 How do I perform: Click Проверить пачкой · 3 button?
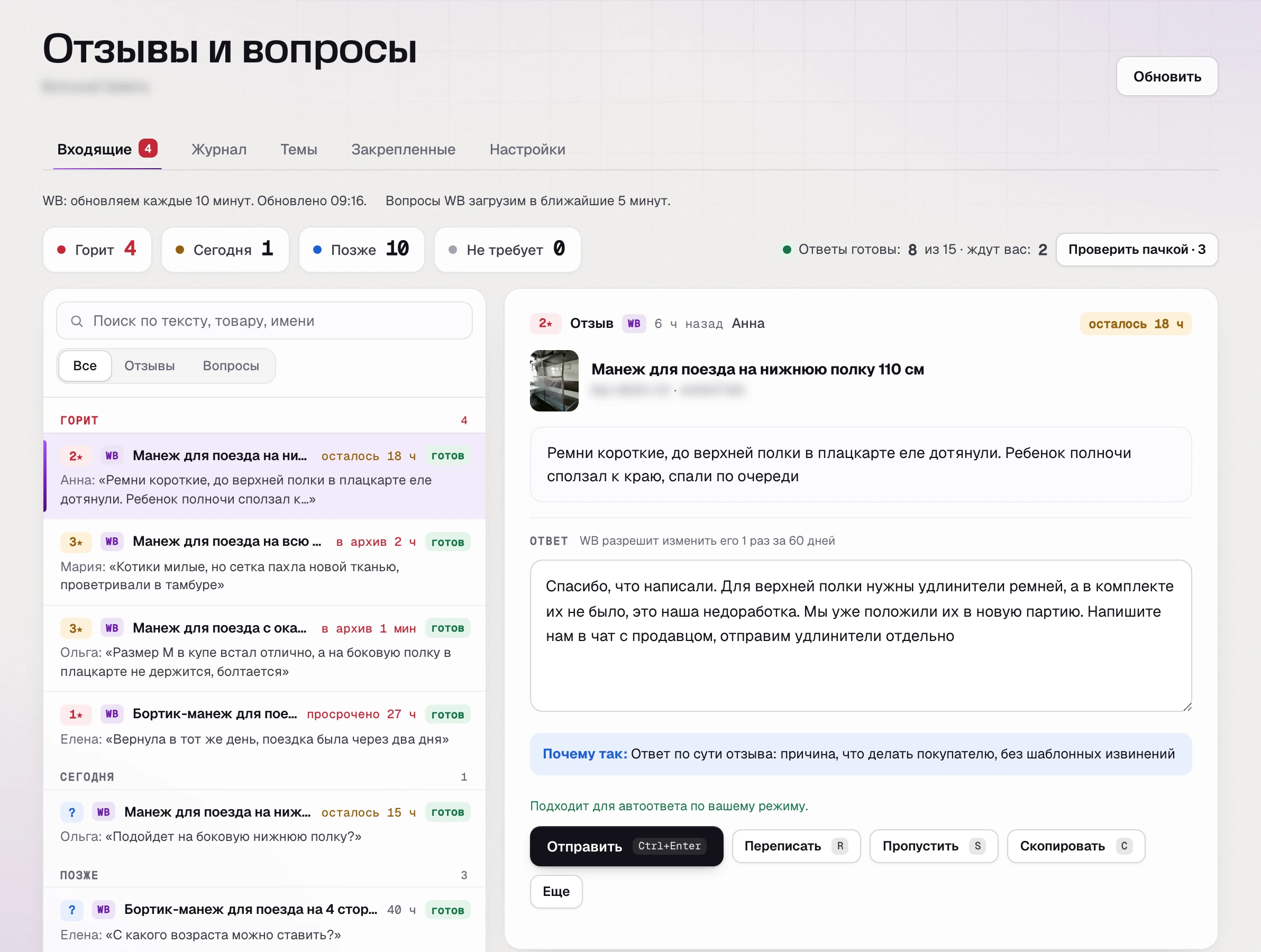point(1137,250)
